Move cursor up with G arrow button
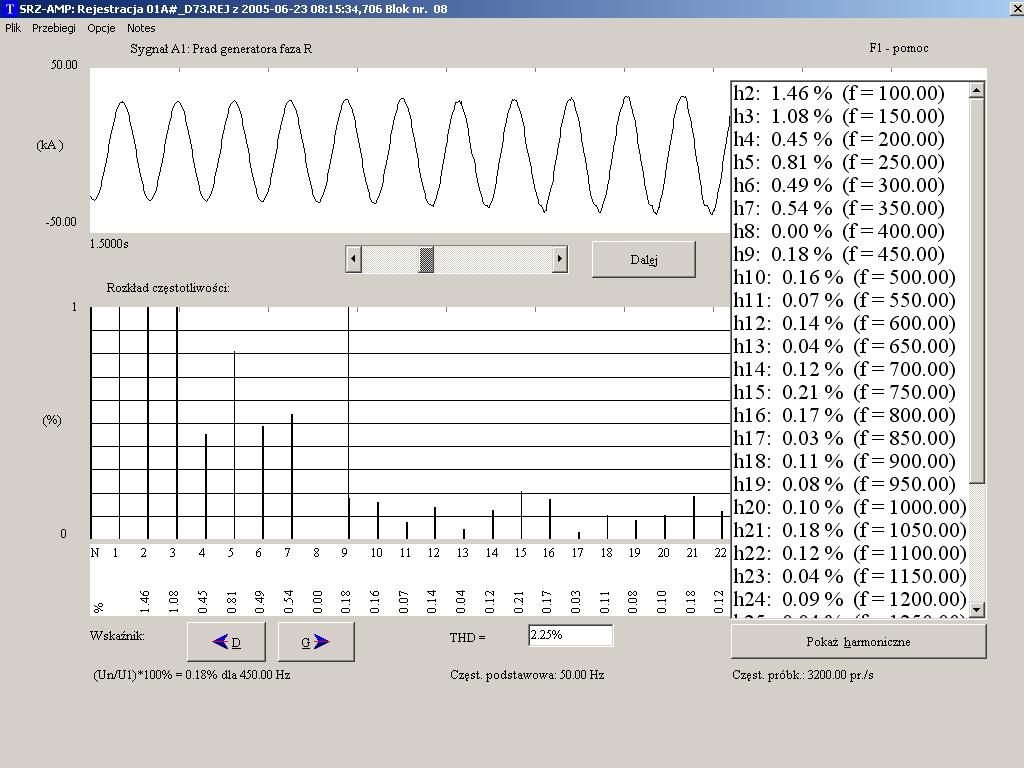 [316, 642]
